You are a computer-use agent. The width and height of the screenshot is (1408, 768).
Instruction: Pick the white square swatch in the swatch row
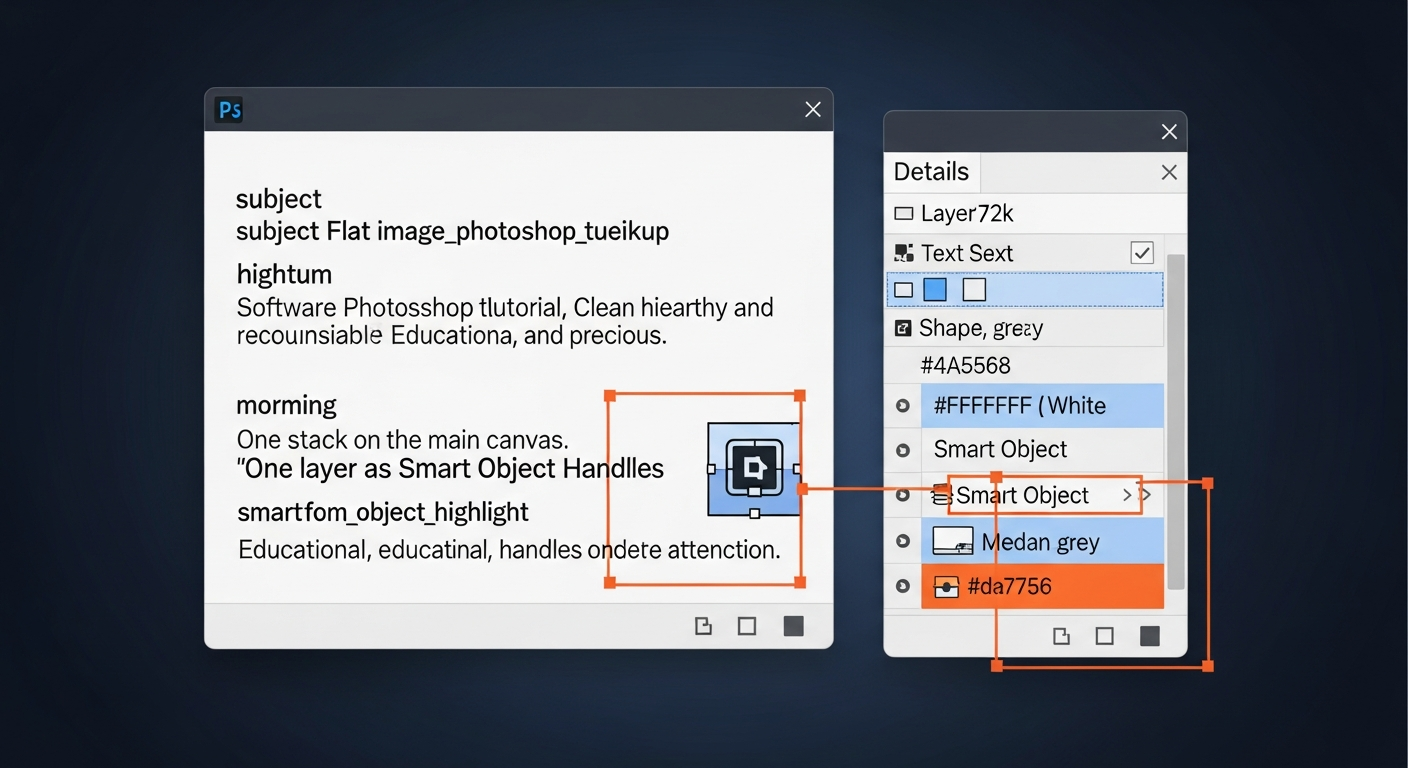click(974, 290)
